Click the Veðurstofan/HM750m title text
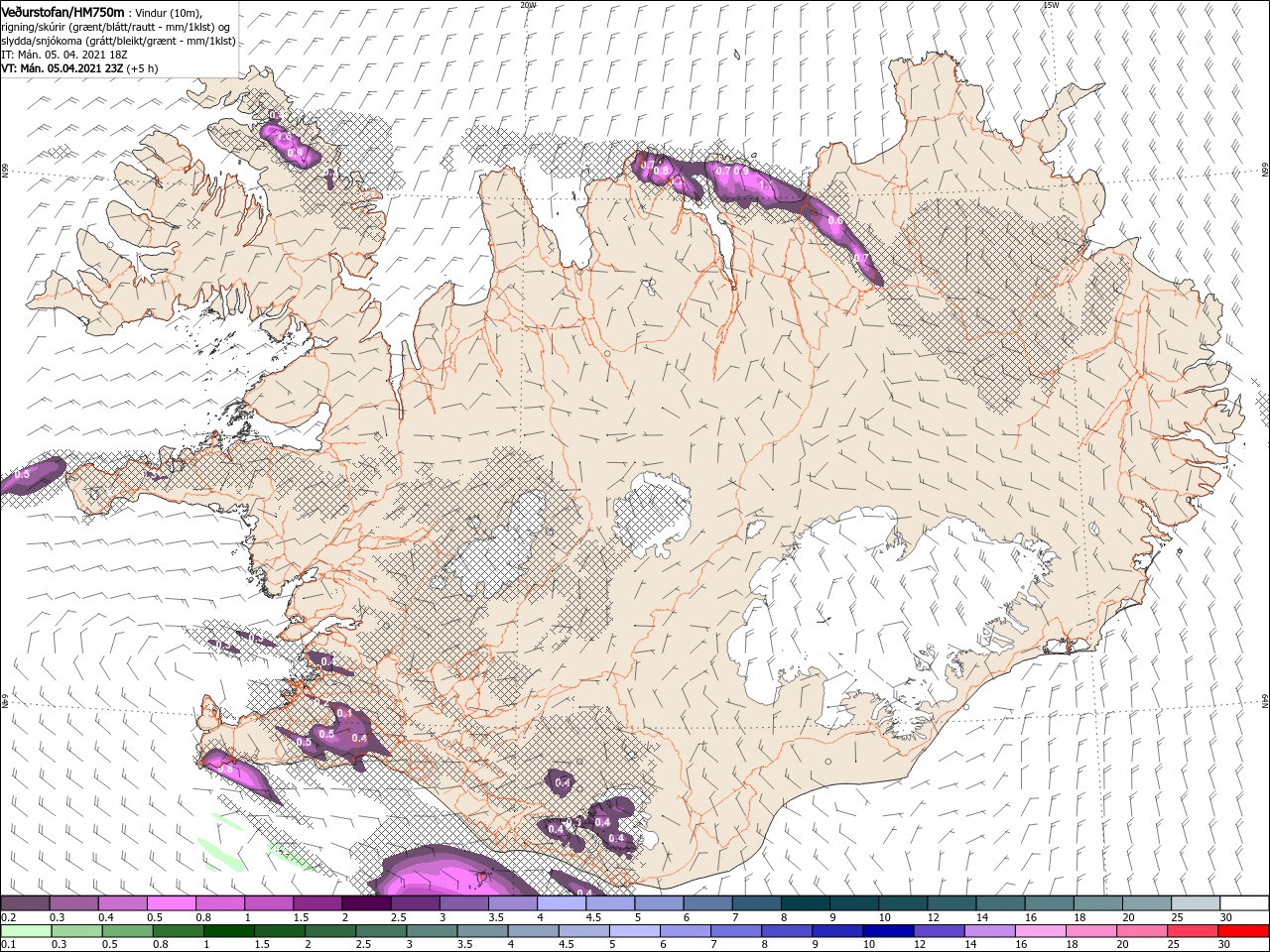 pyautogui.click(x=63, y=11)
